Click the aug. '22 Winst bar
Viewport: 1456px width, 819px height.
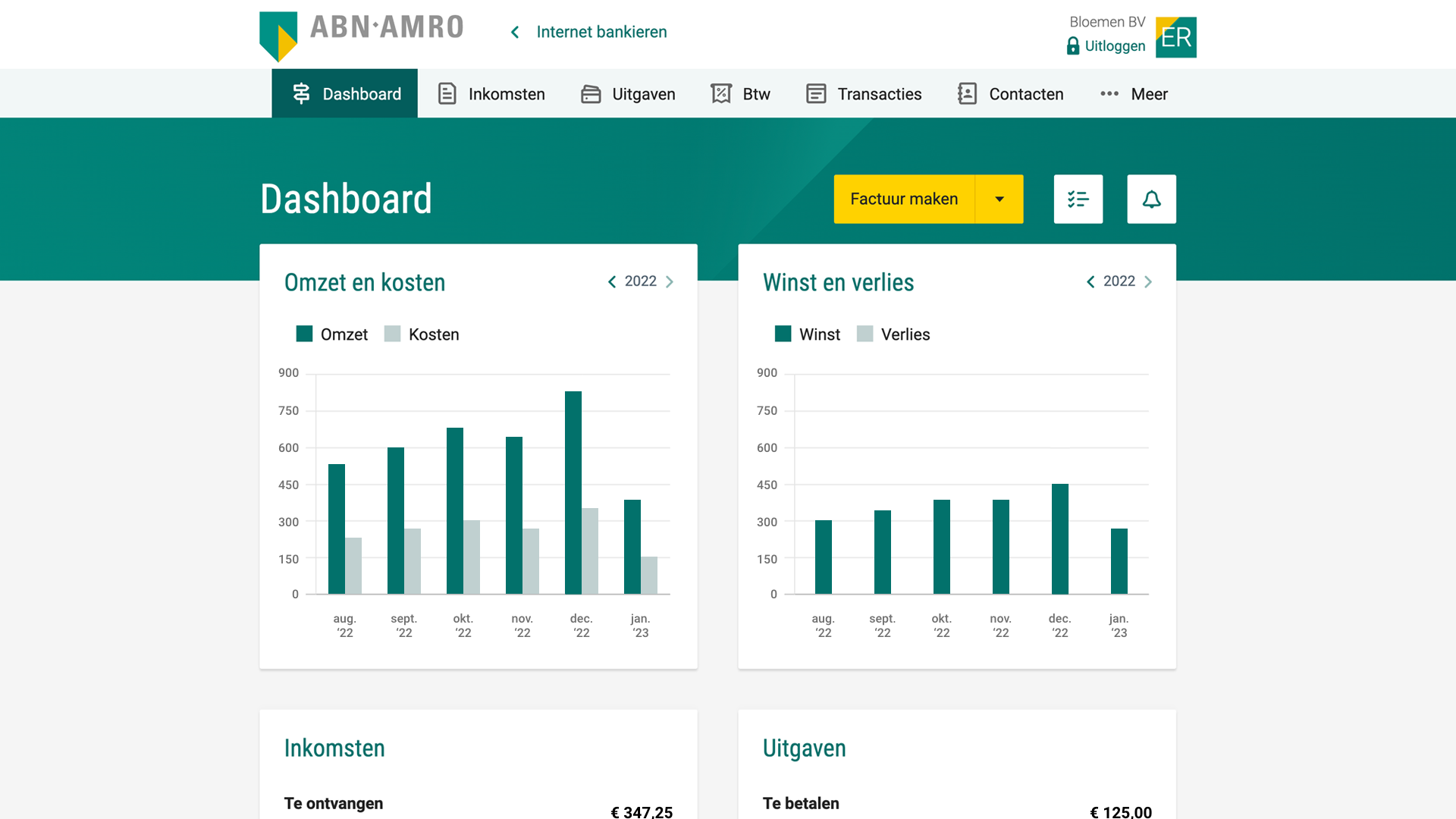(x=824, y=557)
